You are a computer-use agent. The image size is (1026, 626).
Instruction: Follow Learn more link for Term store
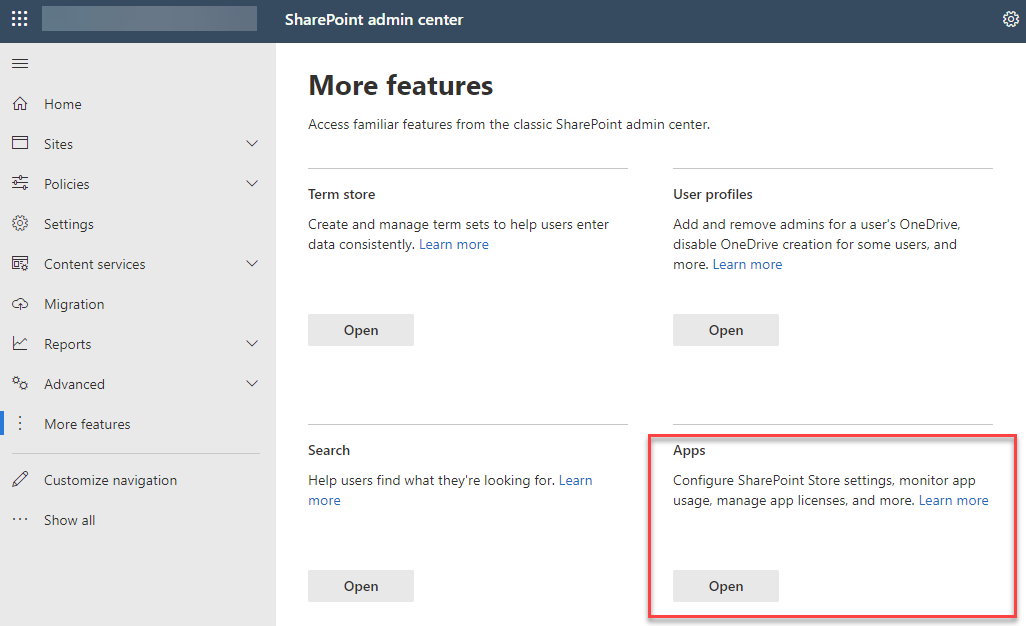click(x=453, y=244)
